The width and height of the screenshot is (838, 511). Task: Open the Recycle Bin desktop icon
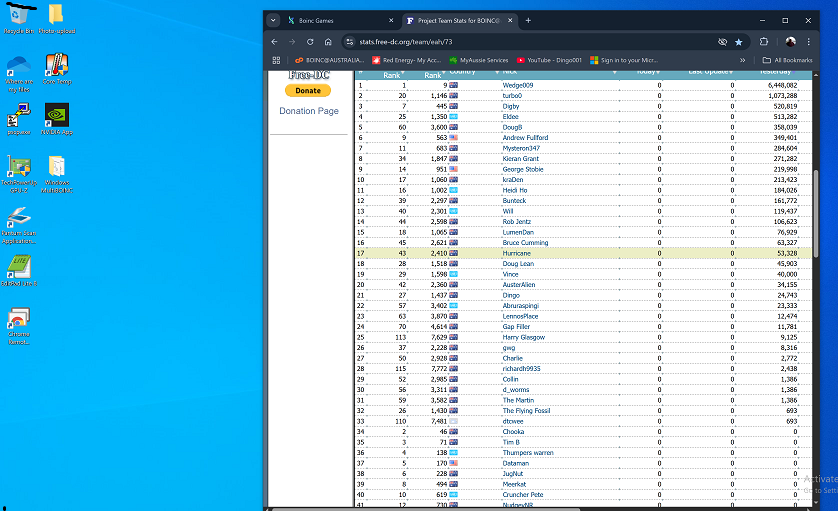point(19,18)
